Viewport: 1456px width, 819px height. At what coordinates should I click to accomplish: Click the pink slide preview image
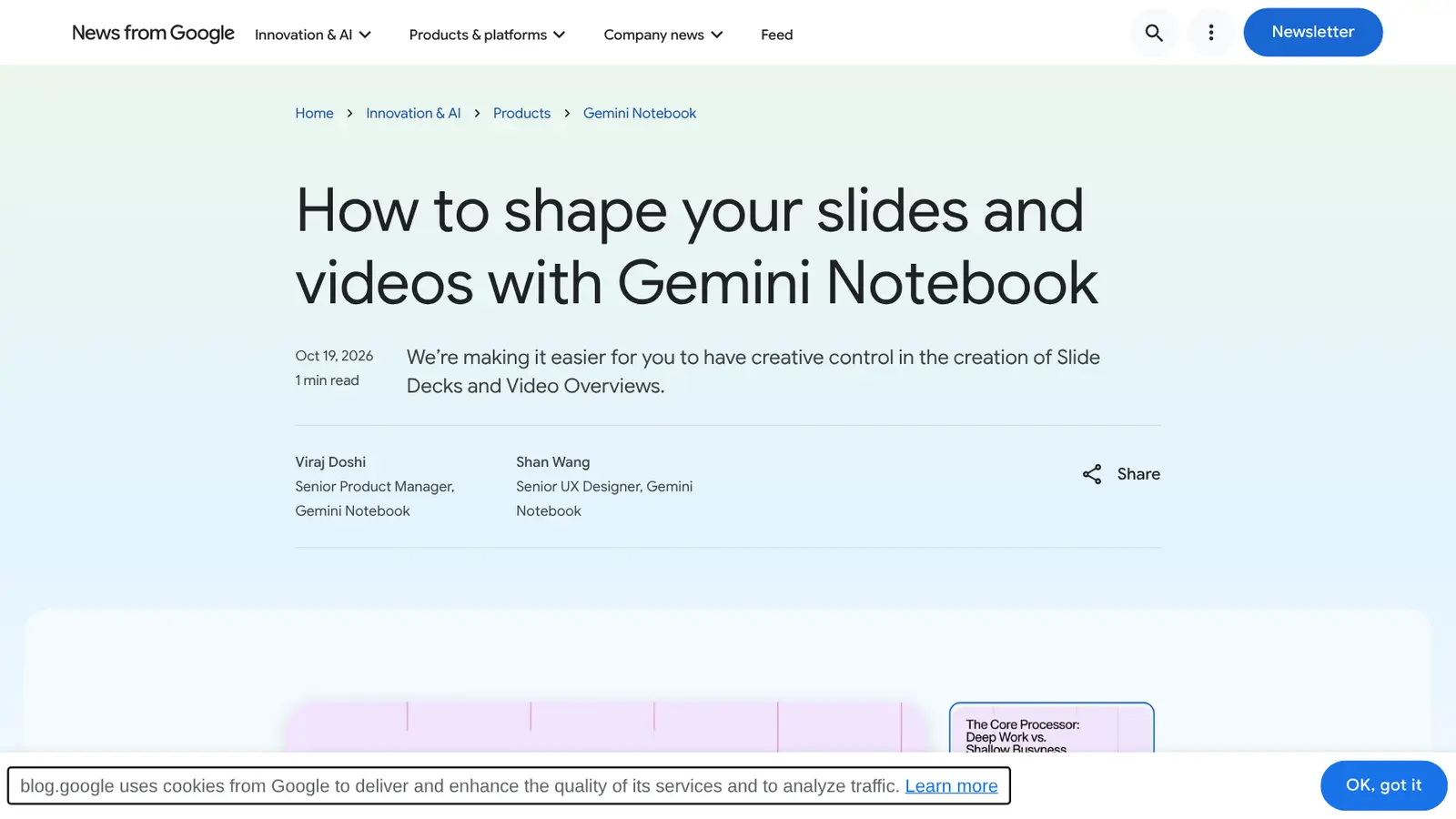(606, 727)
